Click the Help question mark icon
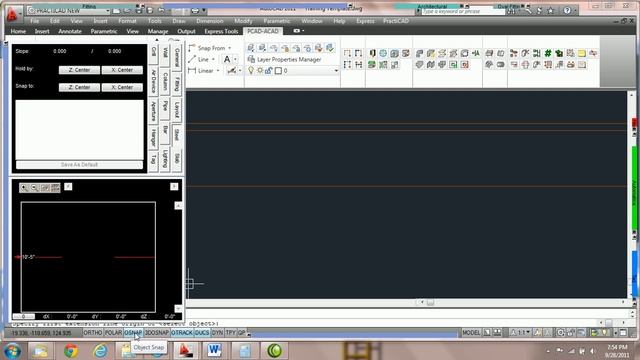Viewport: 640px width, 360px height. tap(567, 11)
